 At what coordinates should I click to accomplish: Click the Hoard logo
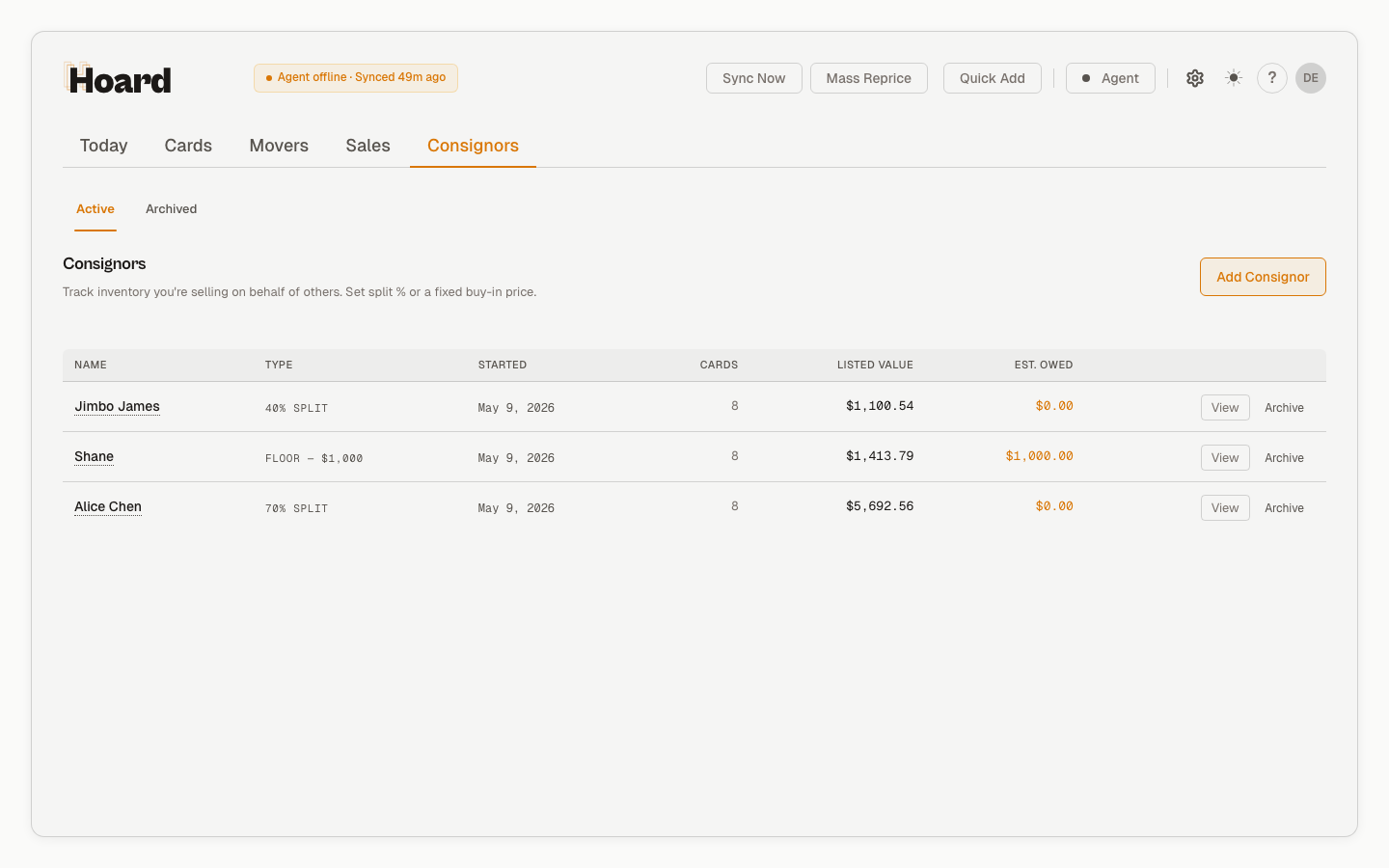pyautogui.click(x=118, y=79)
